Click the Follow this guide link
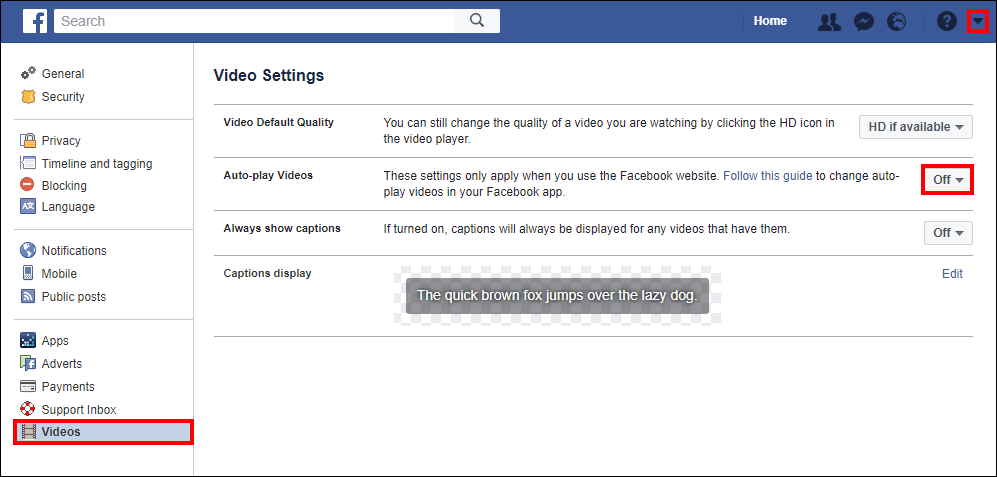Viewport: 997px width, 477px height. (x=767, y=176)
